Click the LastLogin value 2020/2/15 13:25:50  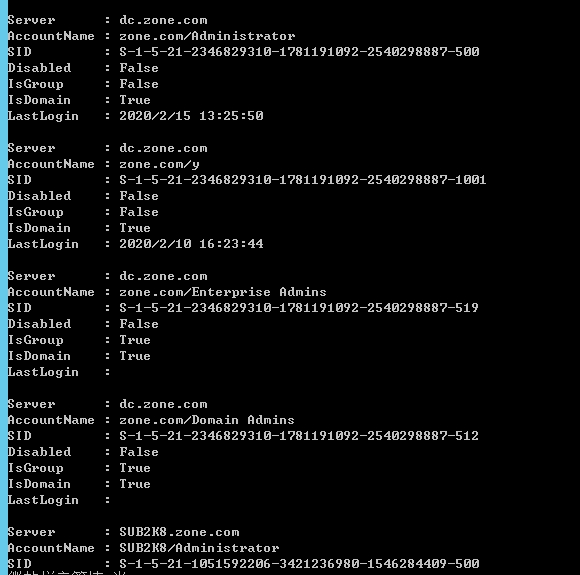click(191, 116)
